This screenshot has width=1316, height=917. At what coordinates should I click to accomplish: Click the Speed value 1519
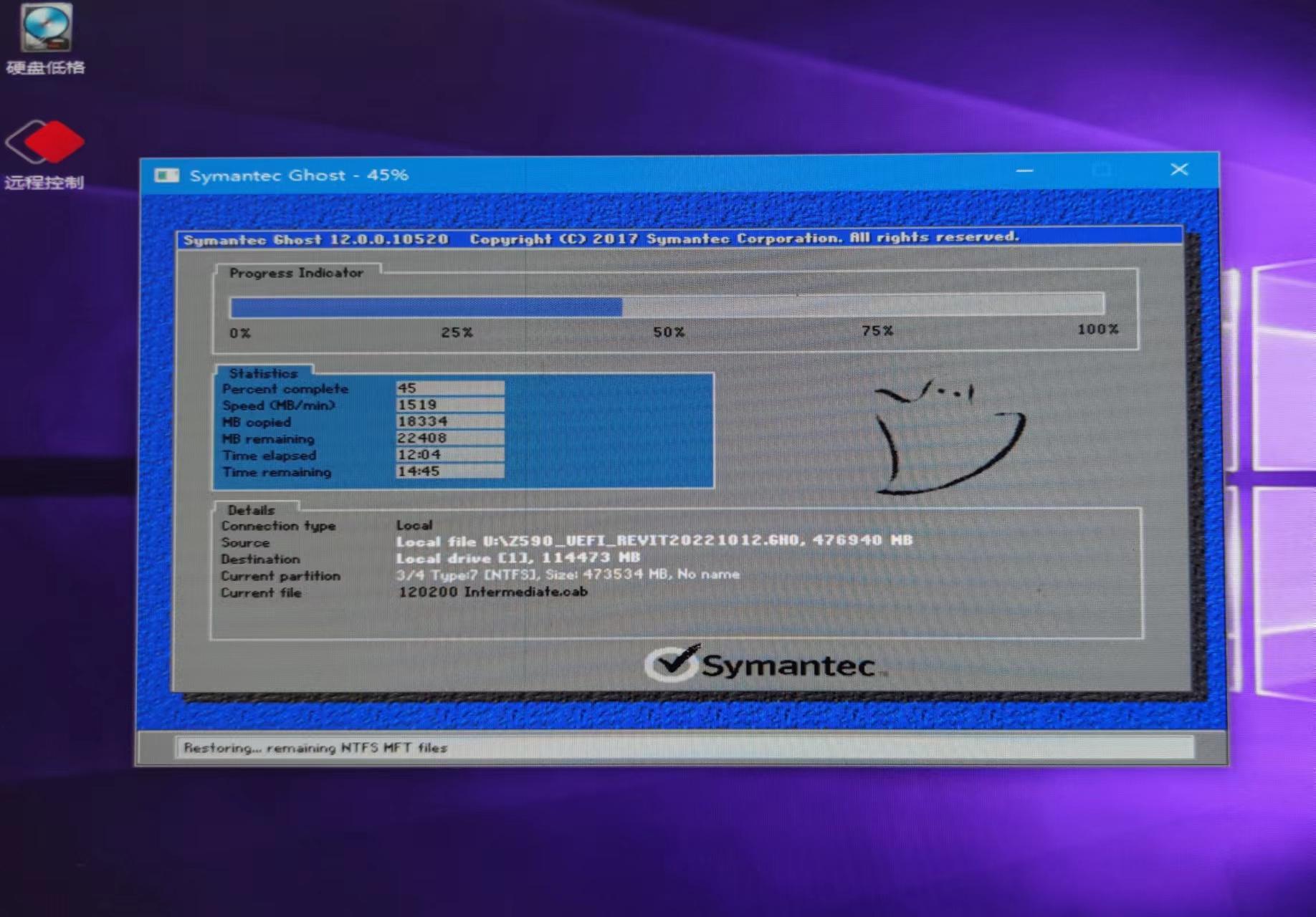pyautogui.click(x=449, y=404)
